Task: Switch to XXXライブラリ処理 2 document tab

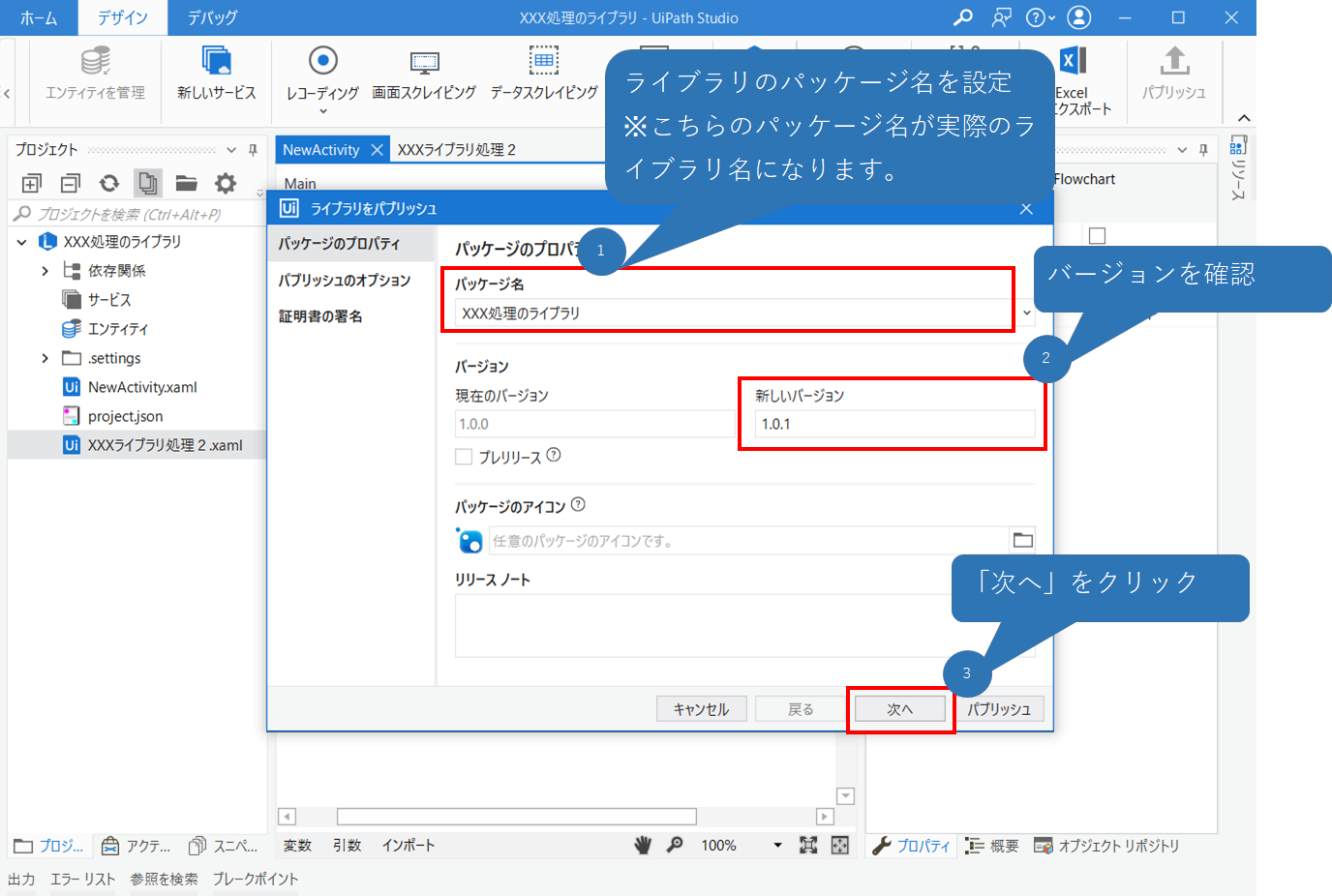Action: [456, 150]
